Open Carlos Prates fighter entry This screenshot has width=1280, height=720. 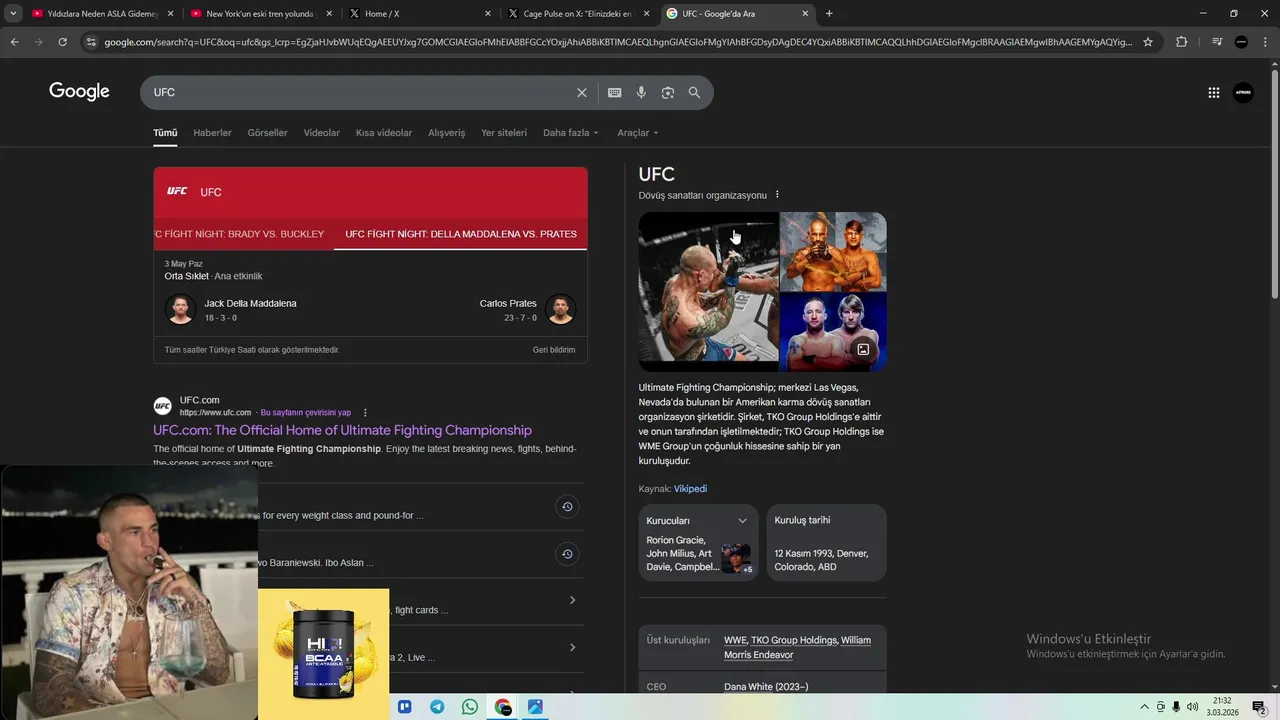click(527, 309)
